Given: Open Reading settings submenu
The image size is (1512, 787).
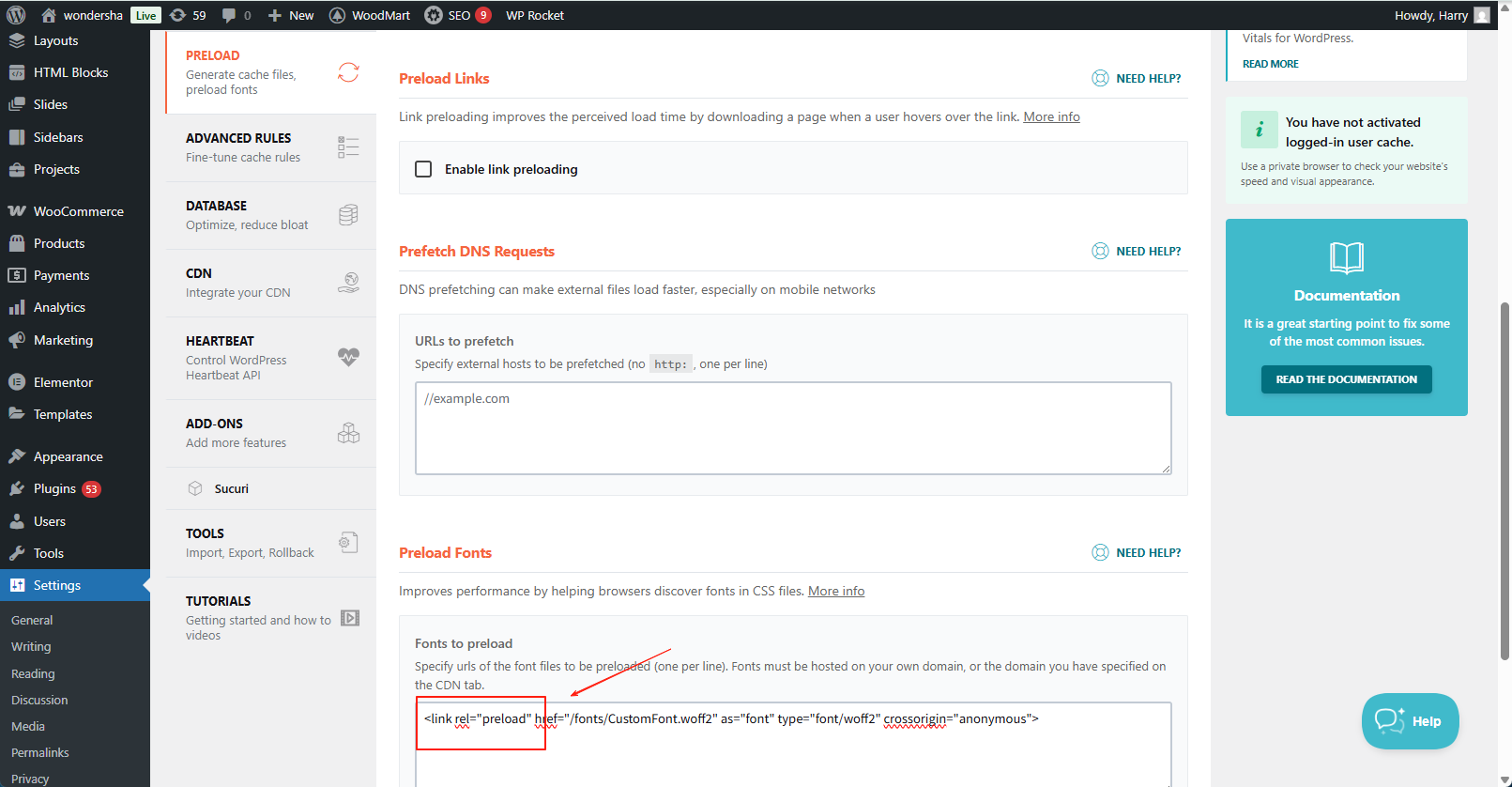Looking at the screenshot, I should [x=33, y=673].
